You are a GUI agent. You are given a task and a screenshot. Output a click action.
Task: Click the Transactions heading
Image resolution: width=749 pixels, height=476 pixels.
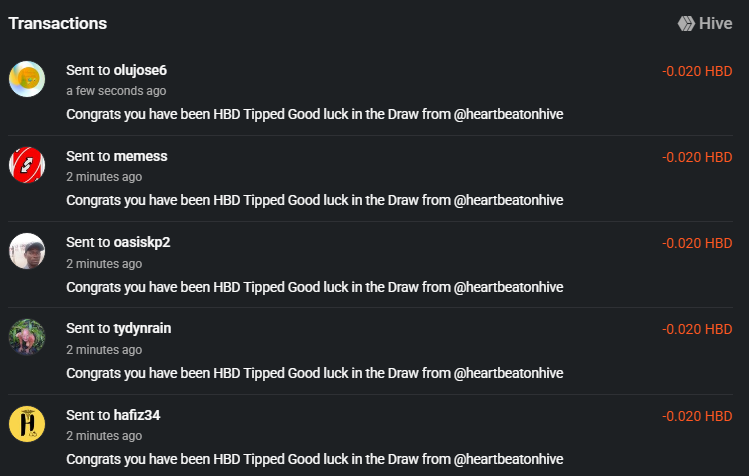pyautogui.click(x=58, y=23)
